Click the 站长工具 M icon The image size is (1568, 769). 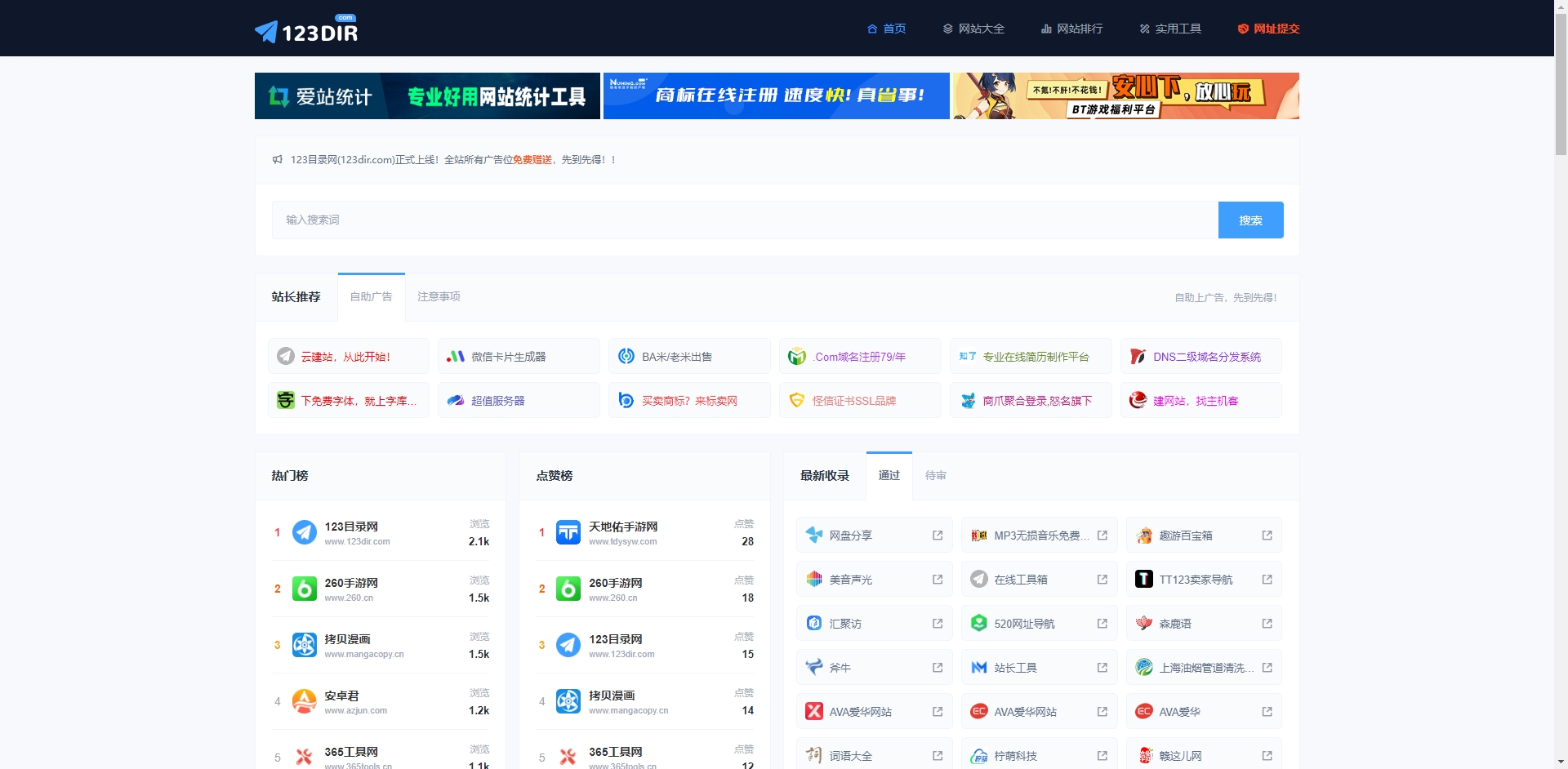click(979, 667)
